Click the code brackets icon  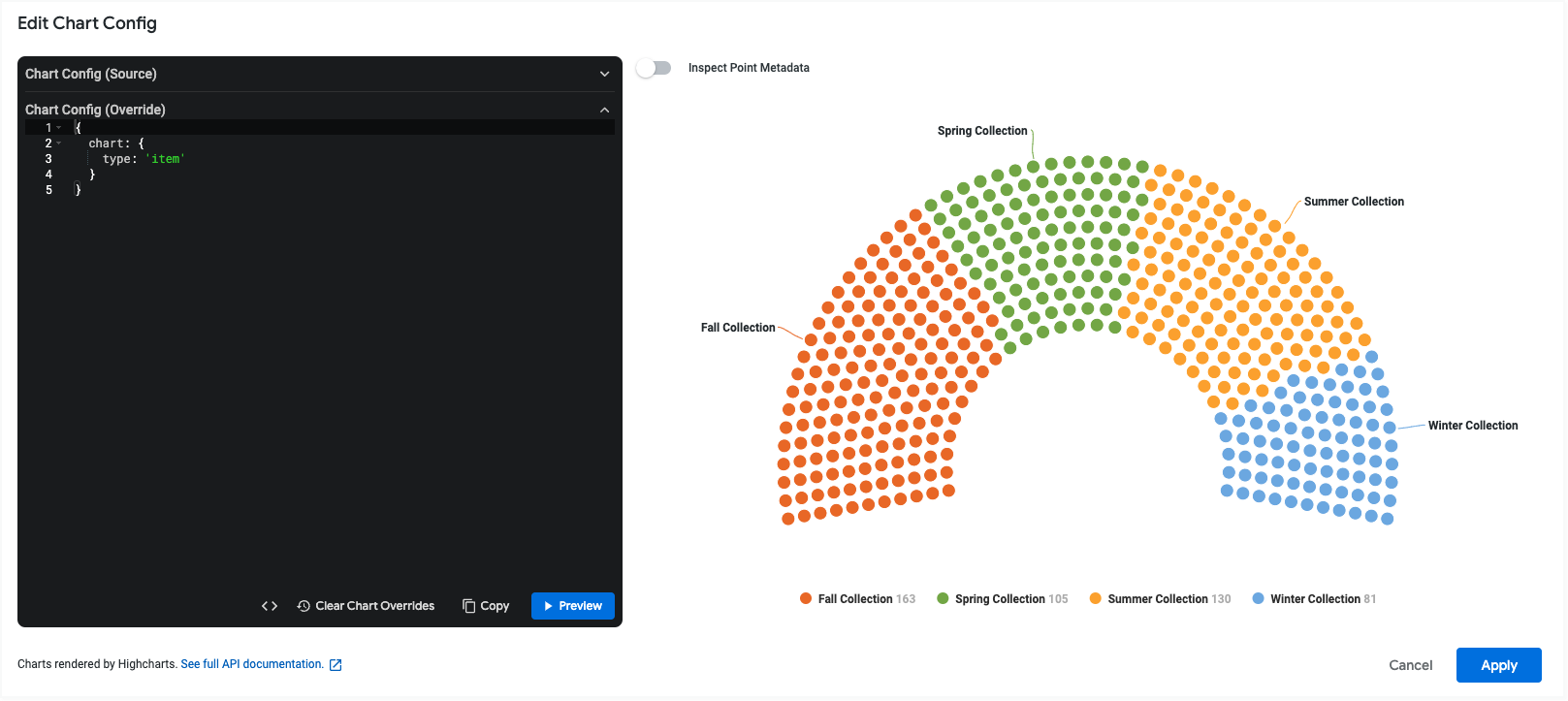pos(270,606)
